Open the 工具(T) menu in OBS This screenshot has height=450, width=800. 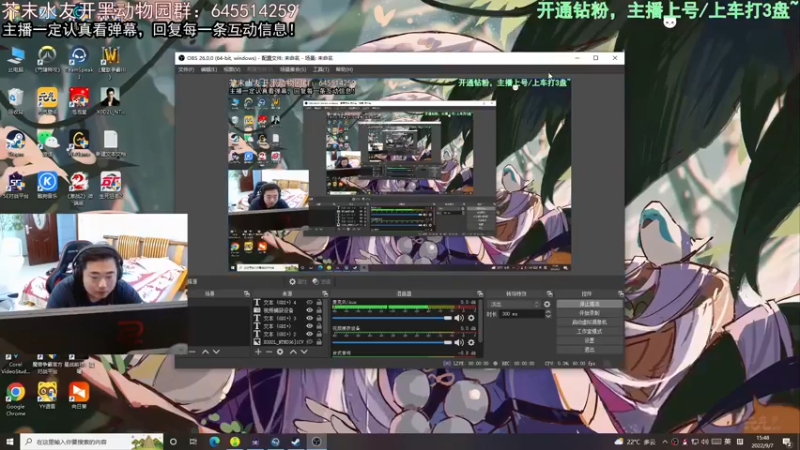[x=321, y=69]
